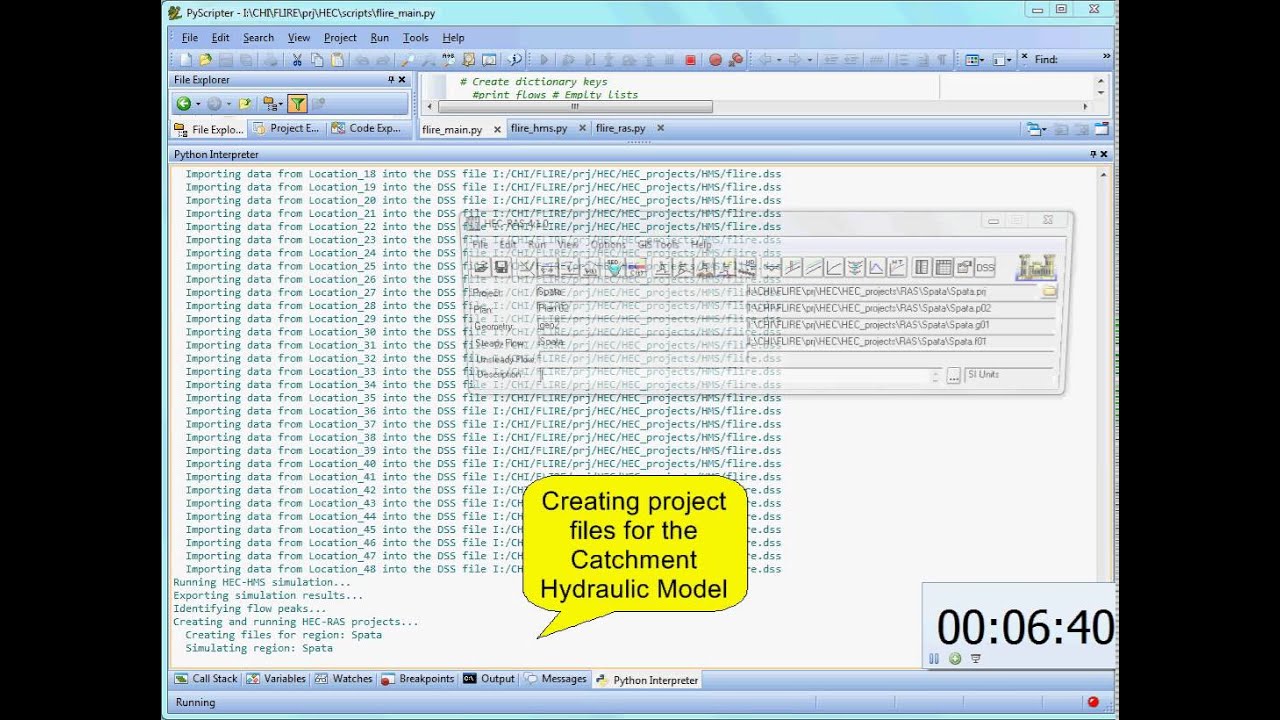Open the View menu in PyScripter
1280x720 pixels.
point(299,37)
